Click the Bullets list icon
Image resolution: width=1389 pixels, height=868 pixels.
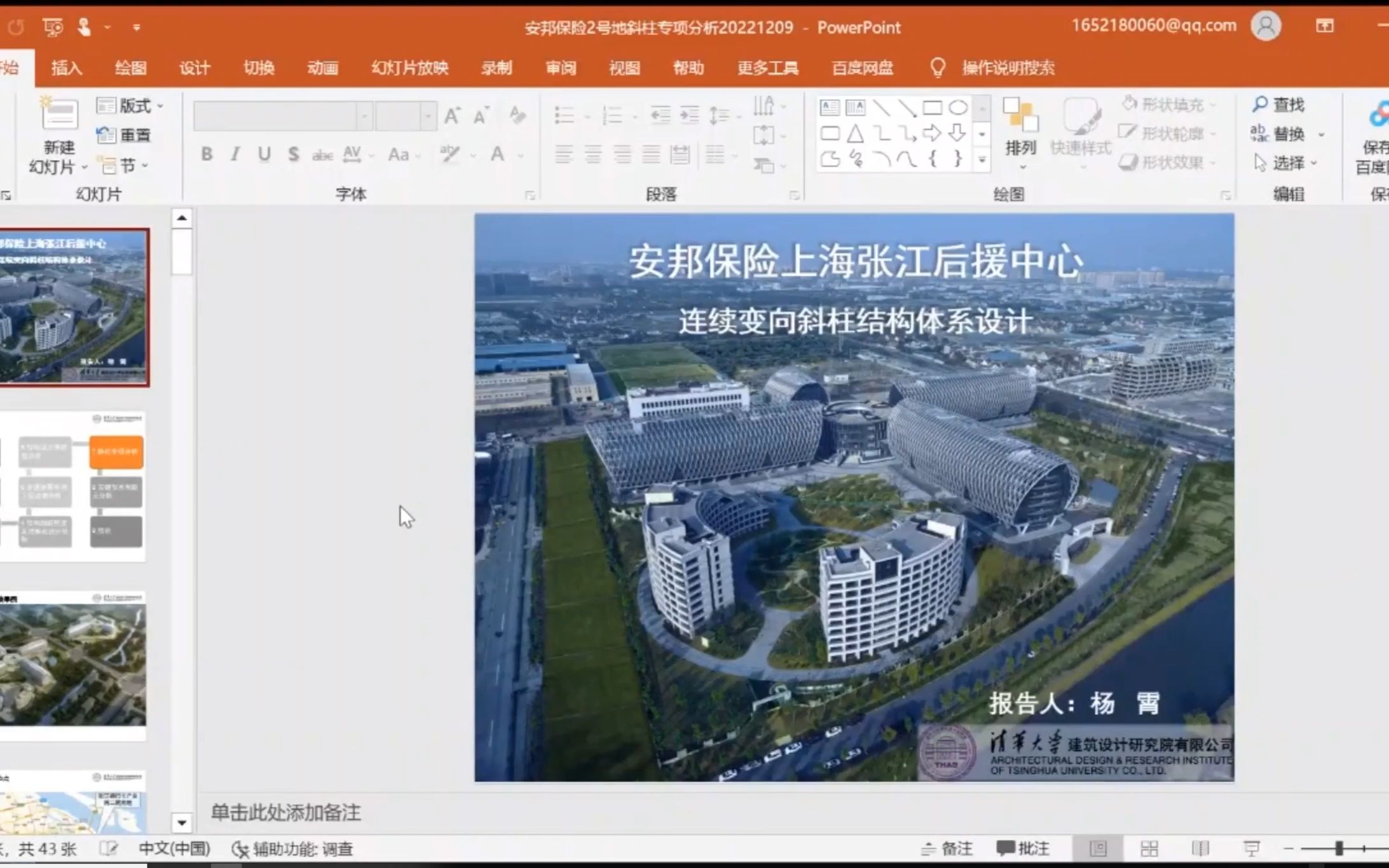(x=564, y=116)
